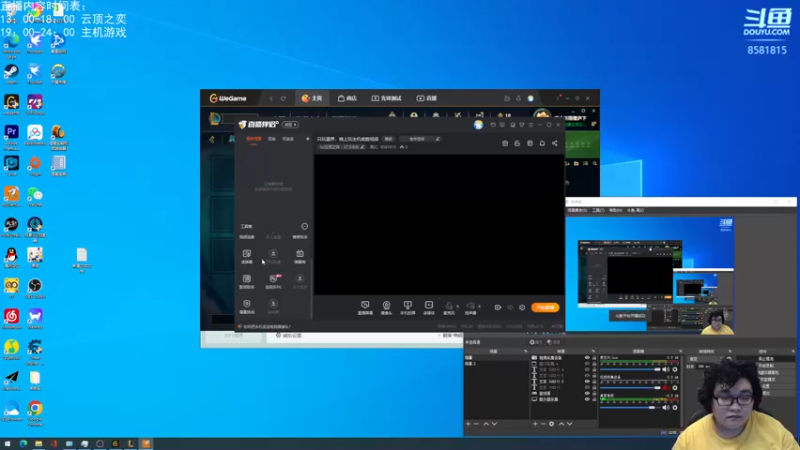Image resolution: width=800 pixels, height=450 pixels.
Task: Pop out the OBS Scenes dock
Action: (x=526, y=351)
